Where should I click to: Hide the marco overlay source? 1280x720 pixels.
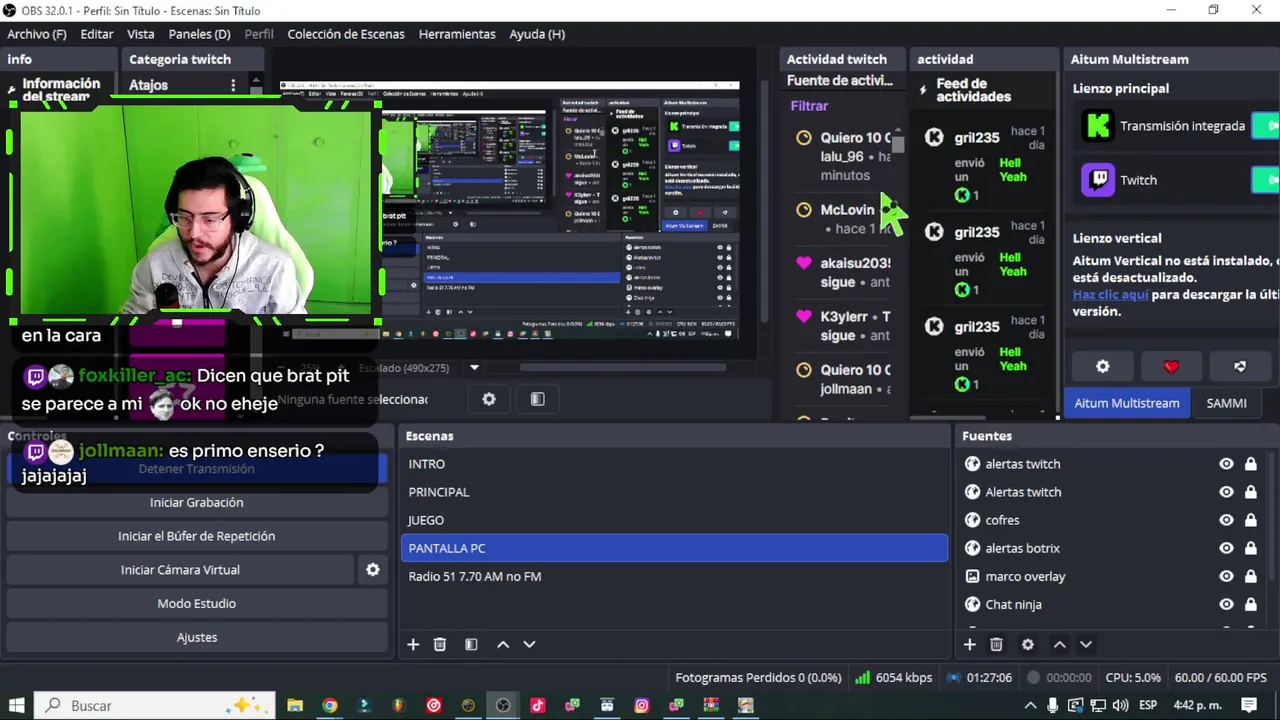(1226, 576)
